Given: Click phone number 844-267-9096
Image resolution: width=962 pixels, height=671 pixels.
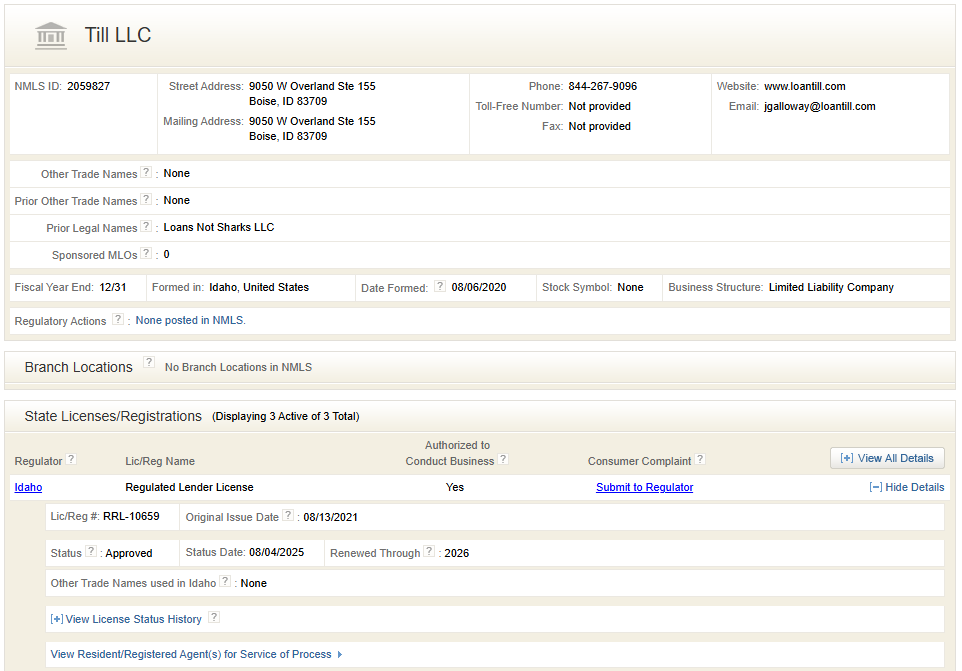Looking at the screenshot, I should [602, 86].
